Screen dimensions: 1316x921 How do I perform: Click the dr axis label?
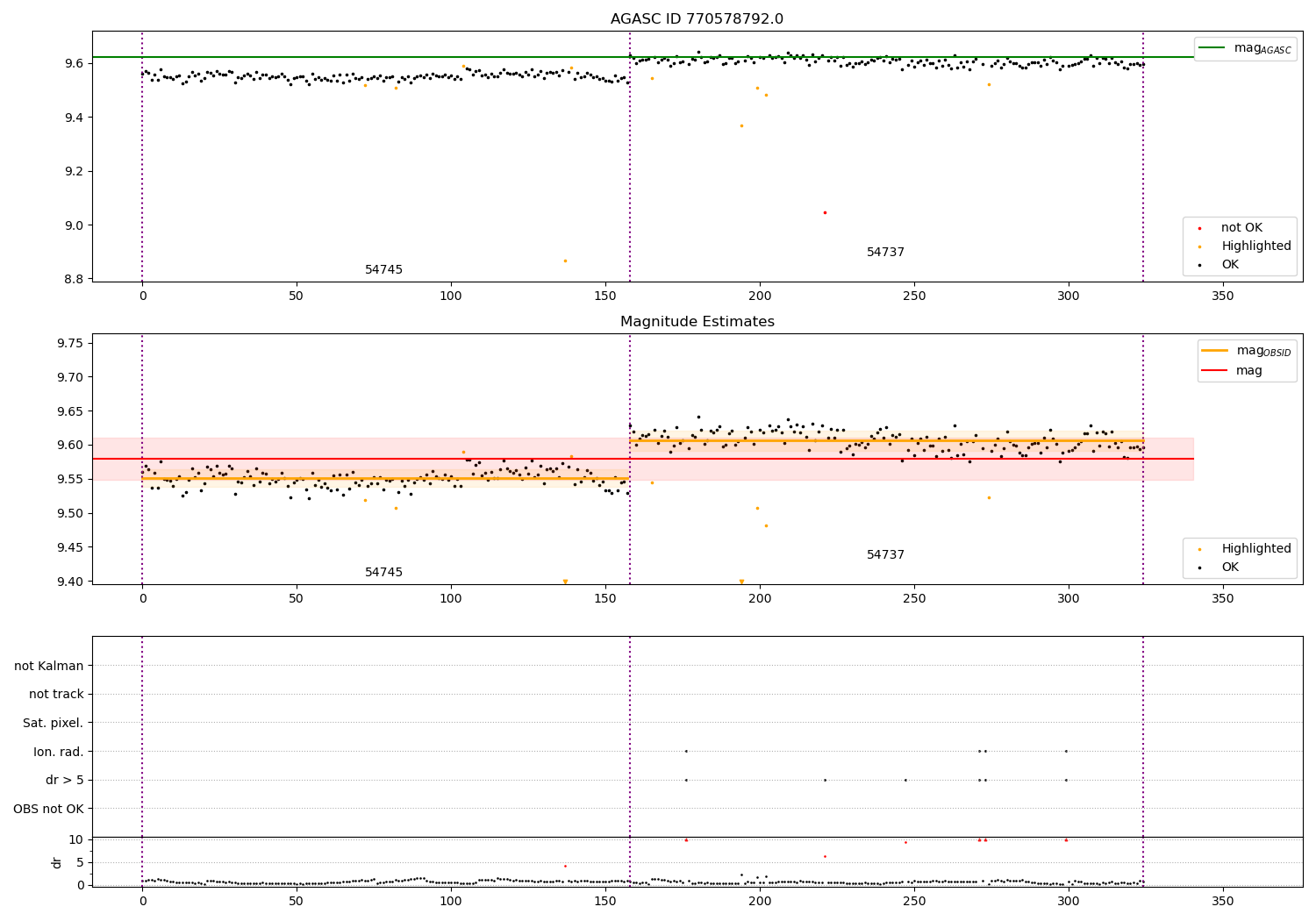point(57,862)
